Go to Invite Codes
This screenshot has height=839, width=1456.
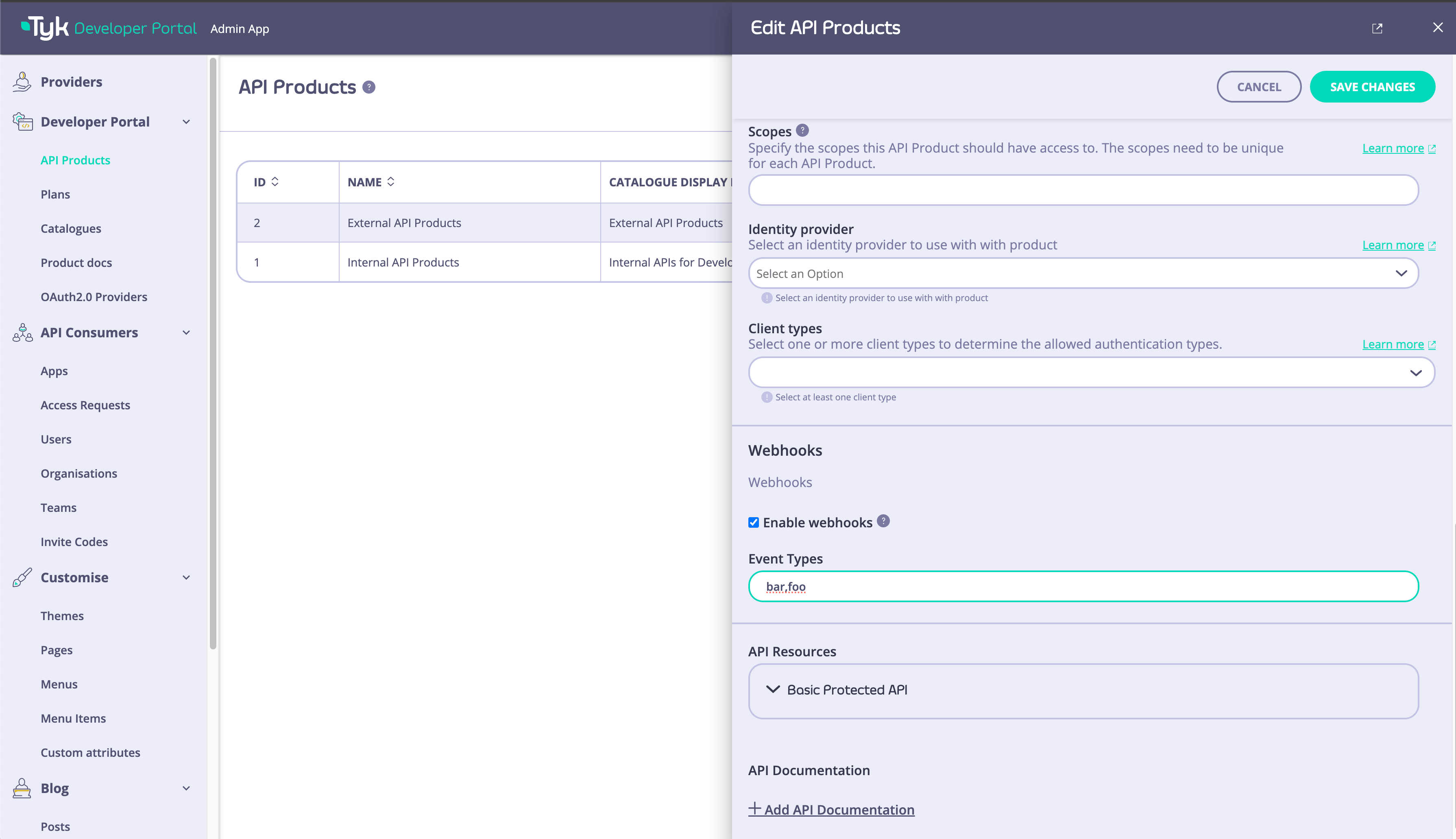[74, 542]
